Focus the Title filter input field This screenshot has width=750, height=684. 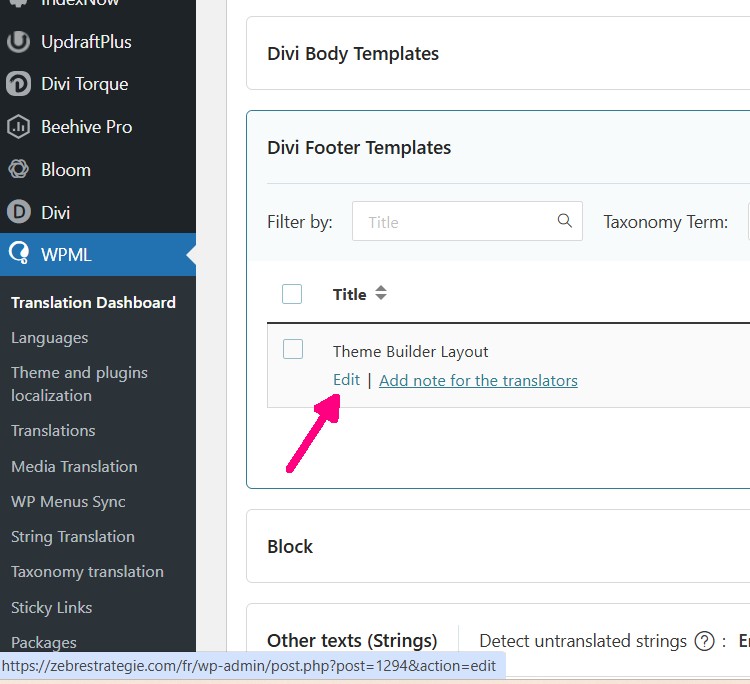pyautogui.click(x=455, y=222)
